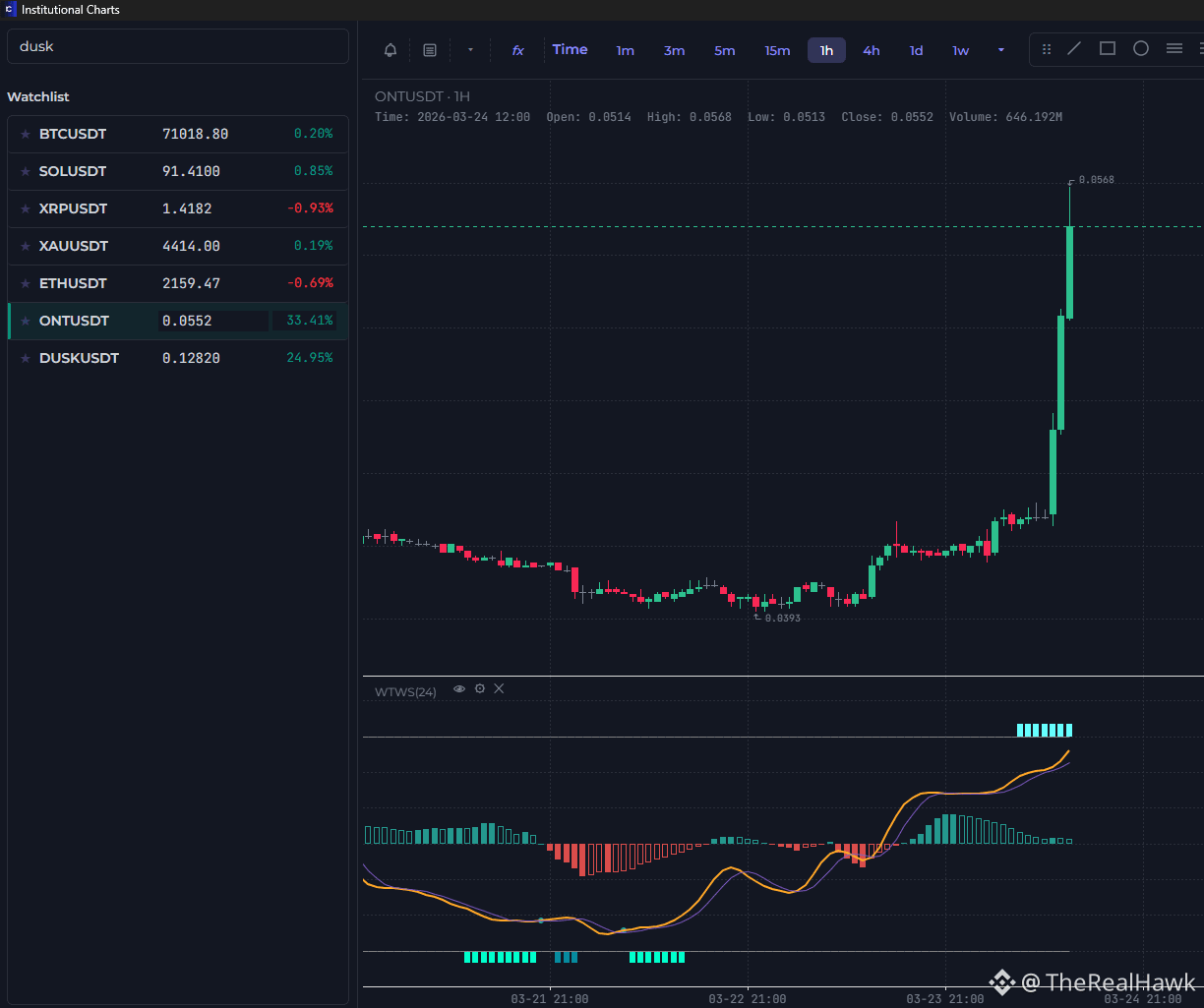Open DUSKUSDT from the watchlist
Screen dimensions: 1204x1008
point(178,358)
